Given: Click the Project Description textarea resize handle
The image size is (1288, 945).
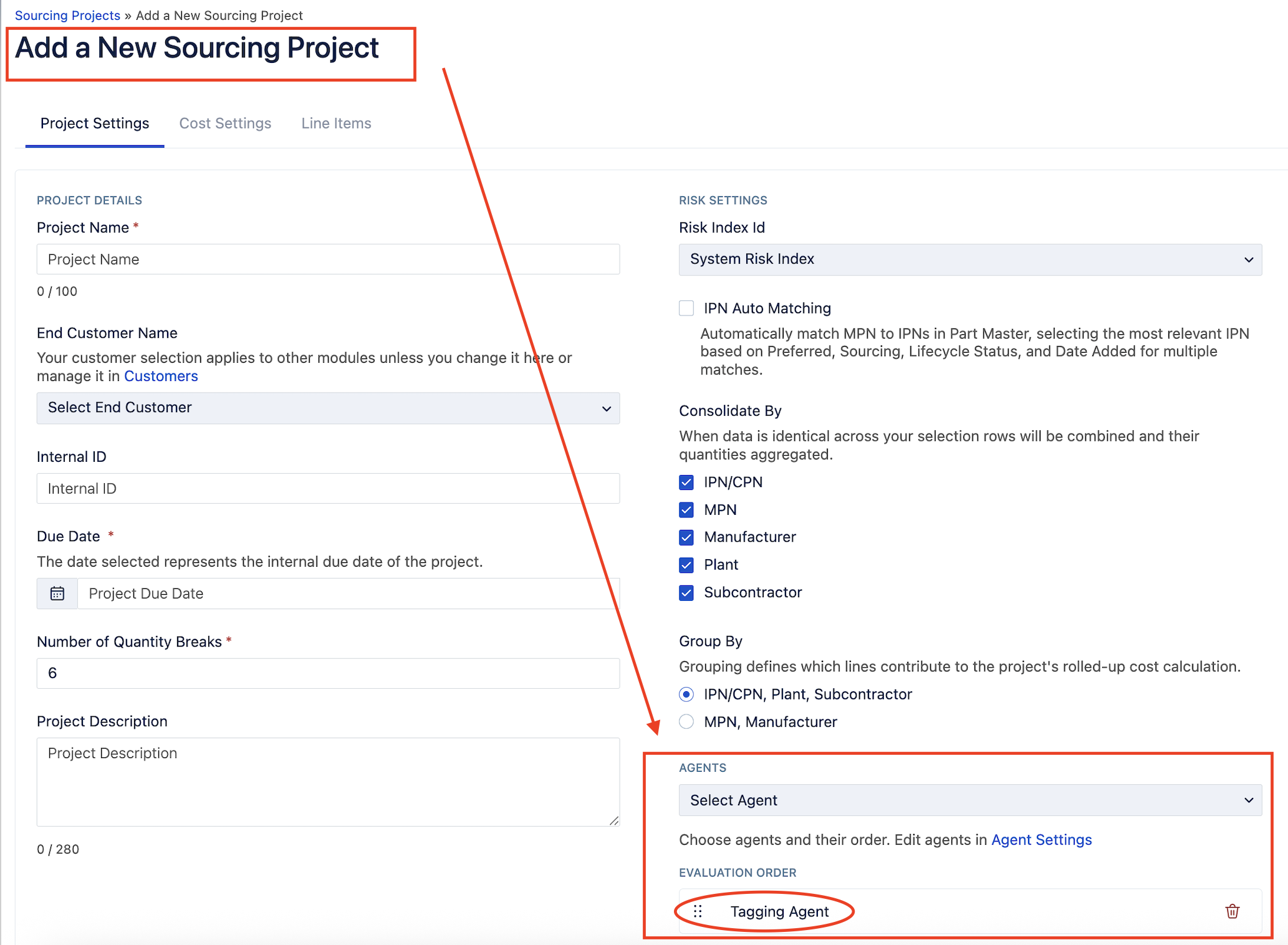Looking at the screenshot, I should (x=614, y=820).
